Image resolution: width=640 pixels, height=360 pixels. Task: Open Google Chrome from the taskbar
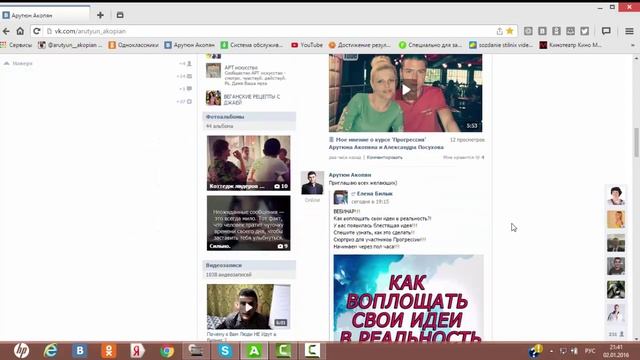(x=167, y=351)
